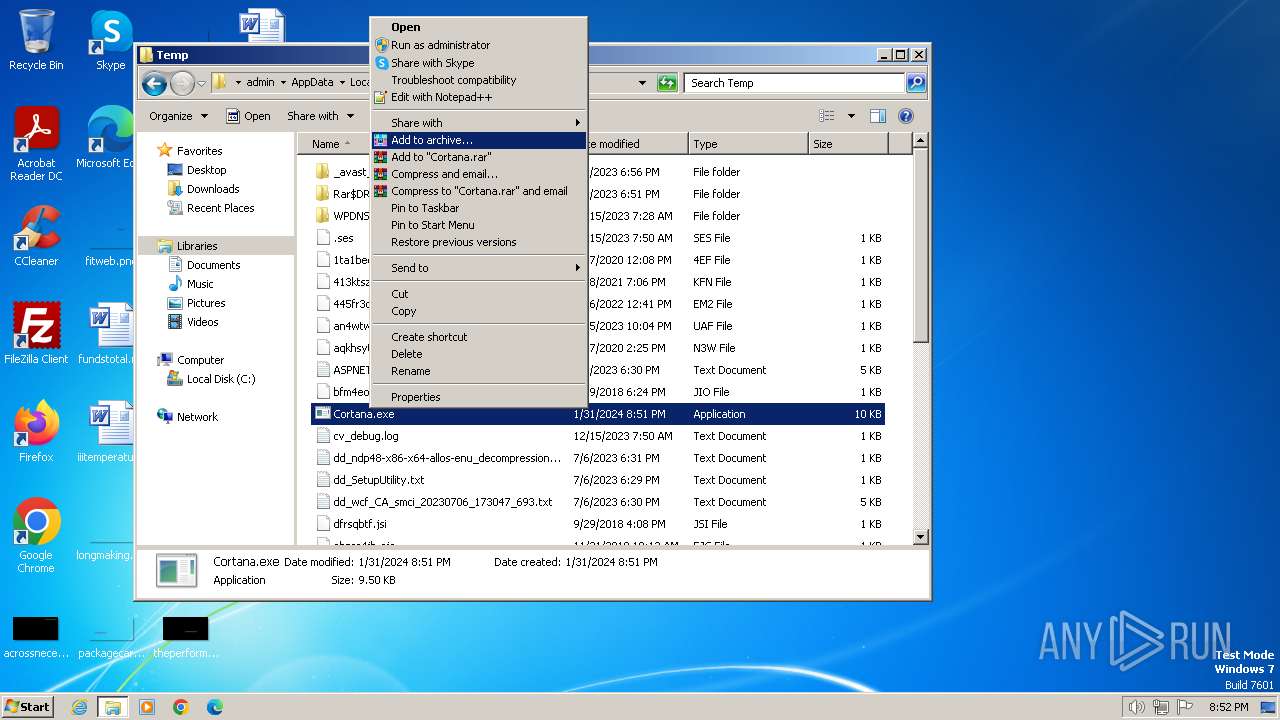Choose Edit with Notepad++
Image resolution: width=1280 pixels, height=720 pixels.
pos(479,97)
